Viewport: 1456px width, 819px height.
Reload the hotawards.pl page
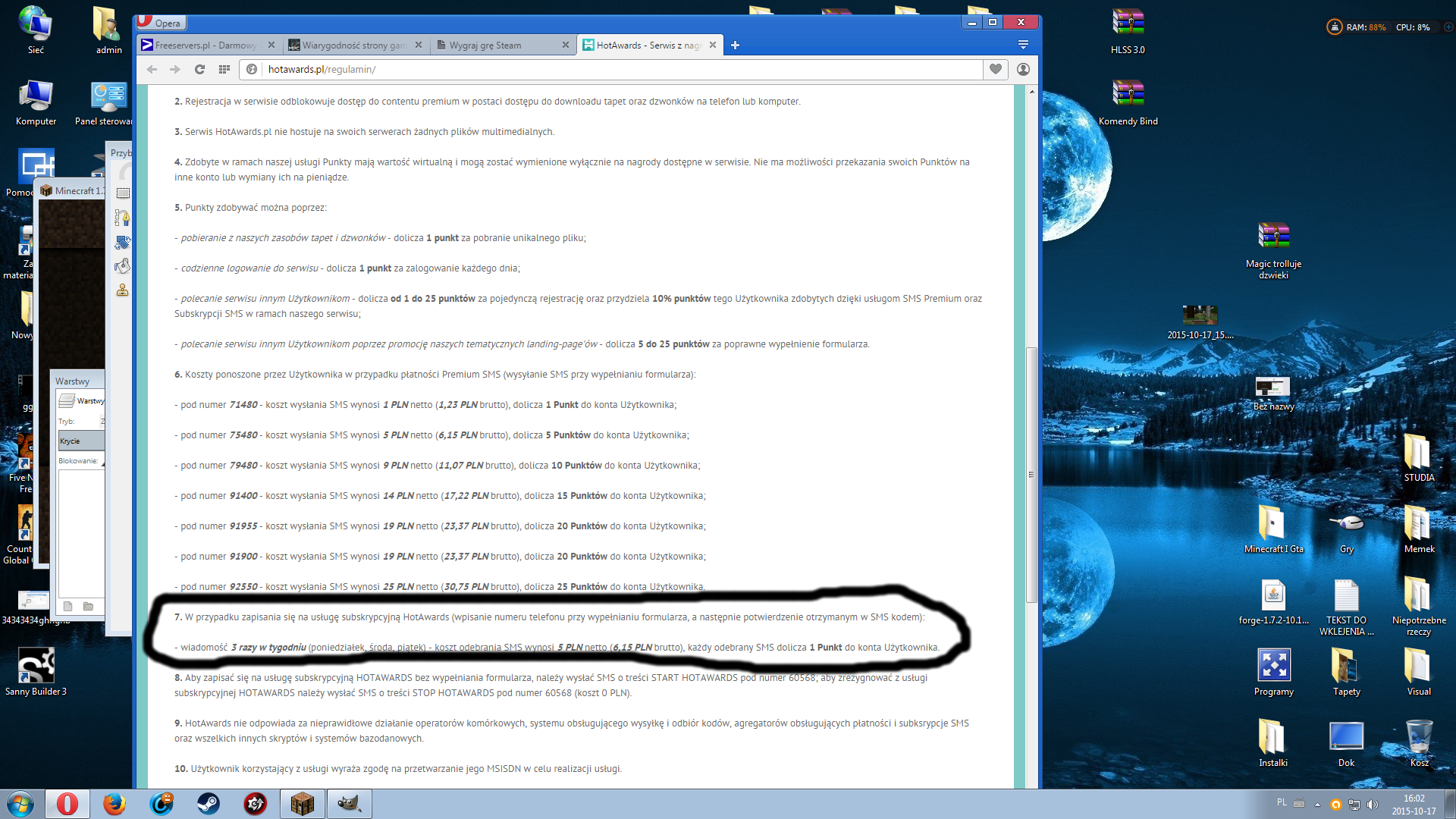[199, 69]
